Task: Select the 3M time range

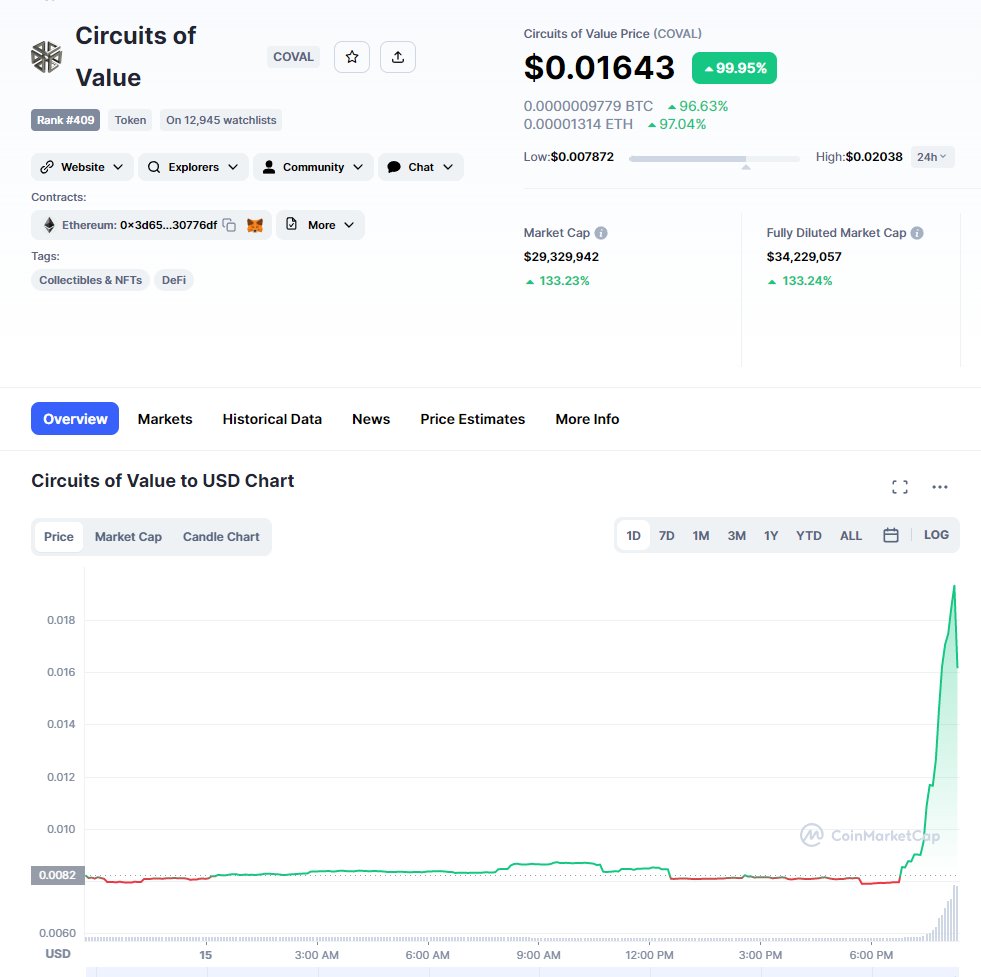Action: (x=736, y=535)
